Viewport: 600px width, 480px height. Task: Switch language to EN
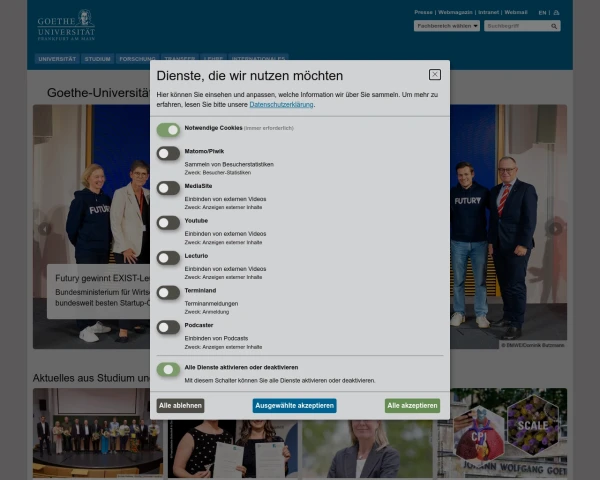(x=542, y=13)
